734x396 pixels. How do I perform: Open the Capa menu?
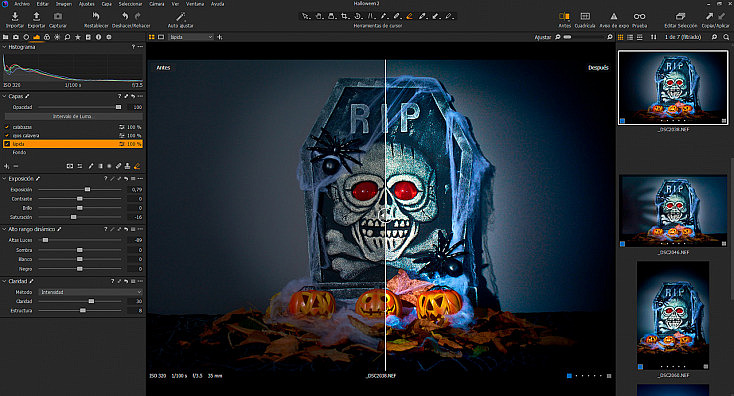107,4
